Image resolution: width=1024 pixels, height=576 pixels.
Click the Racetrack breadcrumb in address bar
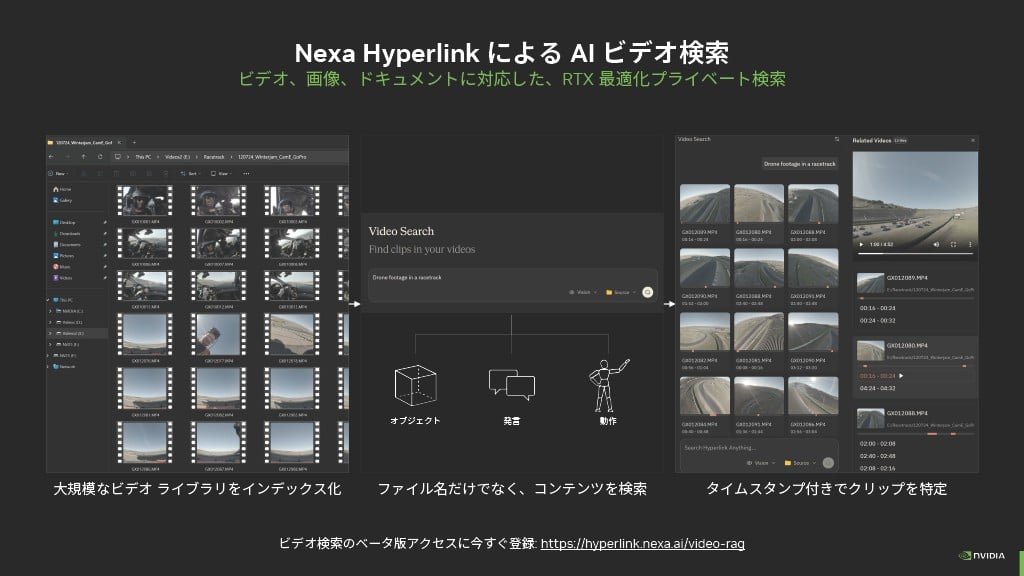pyautogui.click(x=214, y=157)
